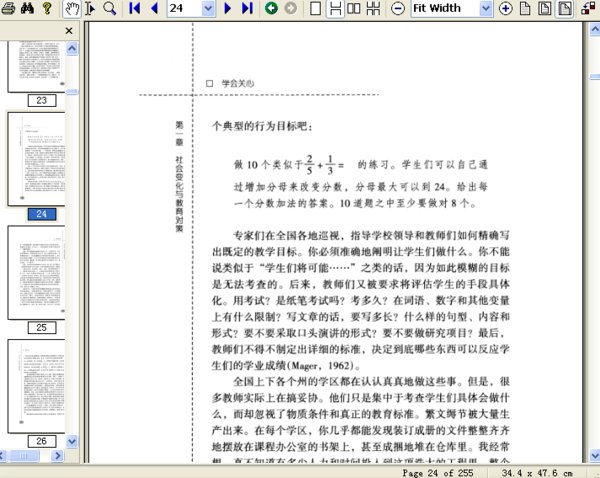Switch to single page layout
Viewport: 600px width, 478px height.
click(x=315, y=8)
